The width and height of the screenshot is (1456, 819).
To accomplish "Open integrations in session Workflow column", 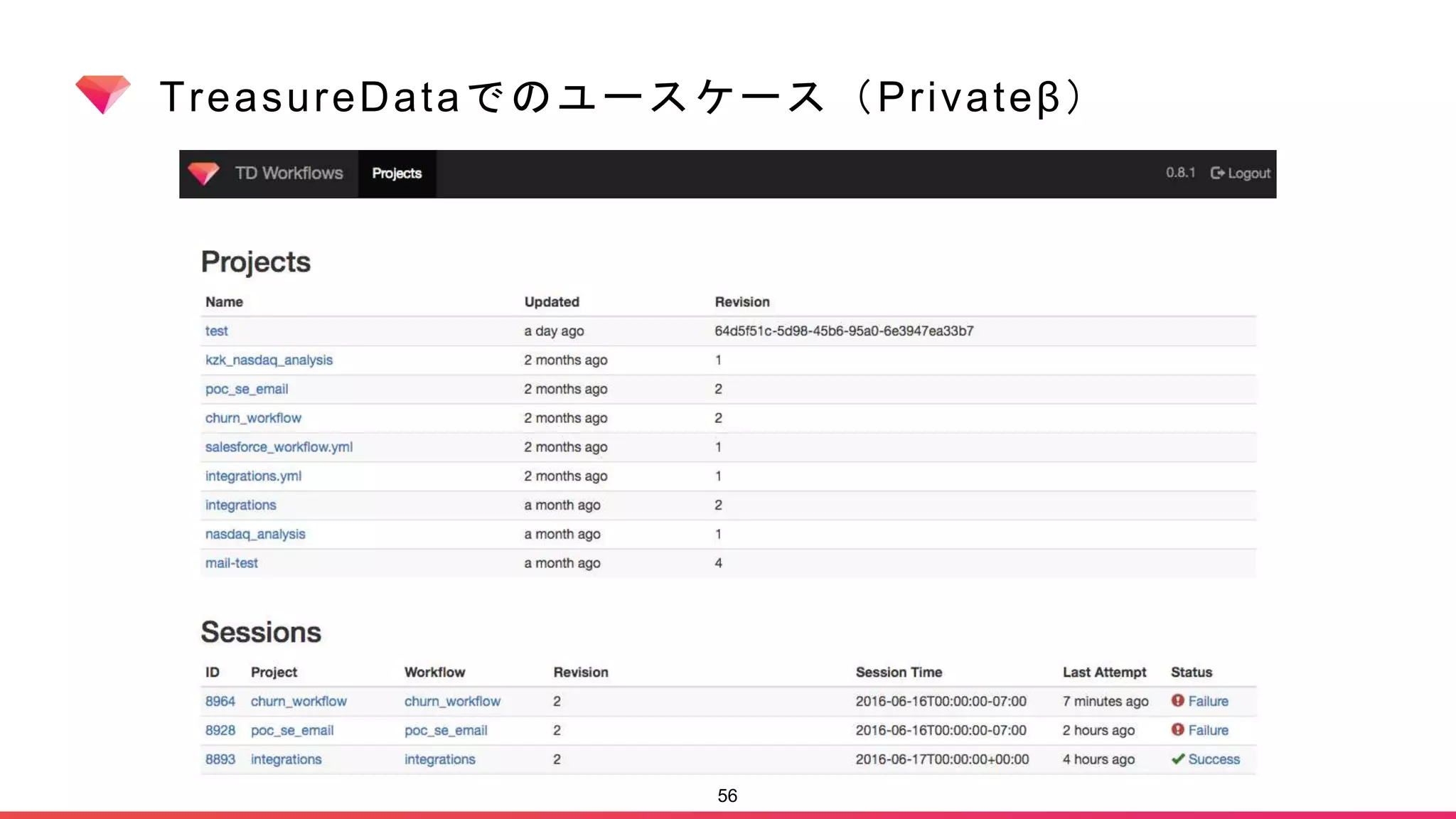I will 439,760.
